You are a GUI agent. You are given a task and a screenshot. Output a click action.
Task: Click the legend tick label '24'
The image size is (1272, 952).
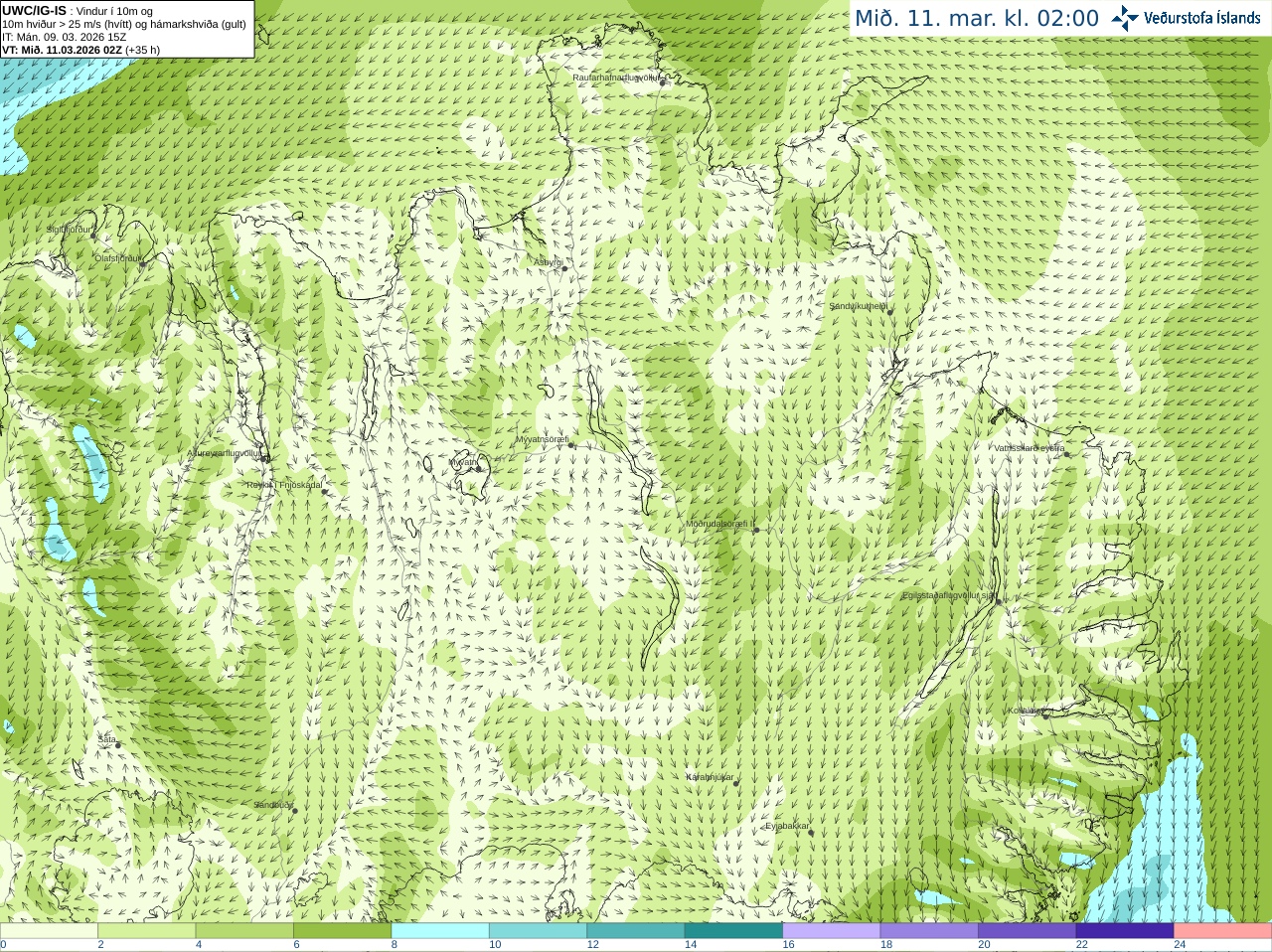tap(1180, 945)
